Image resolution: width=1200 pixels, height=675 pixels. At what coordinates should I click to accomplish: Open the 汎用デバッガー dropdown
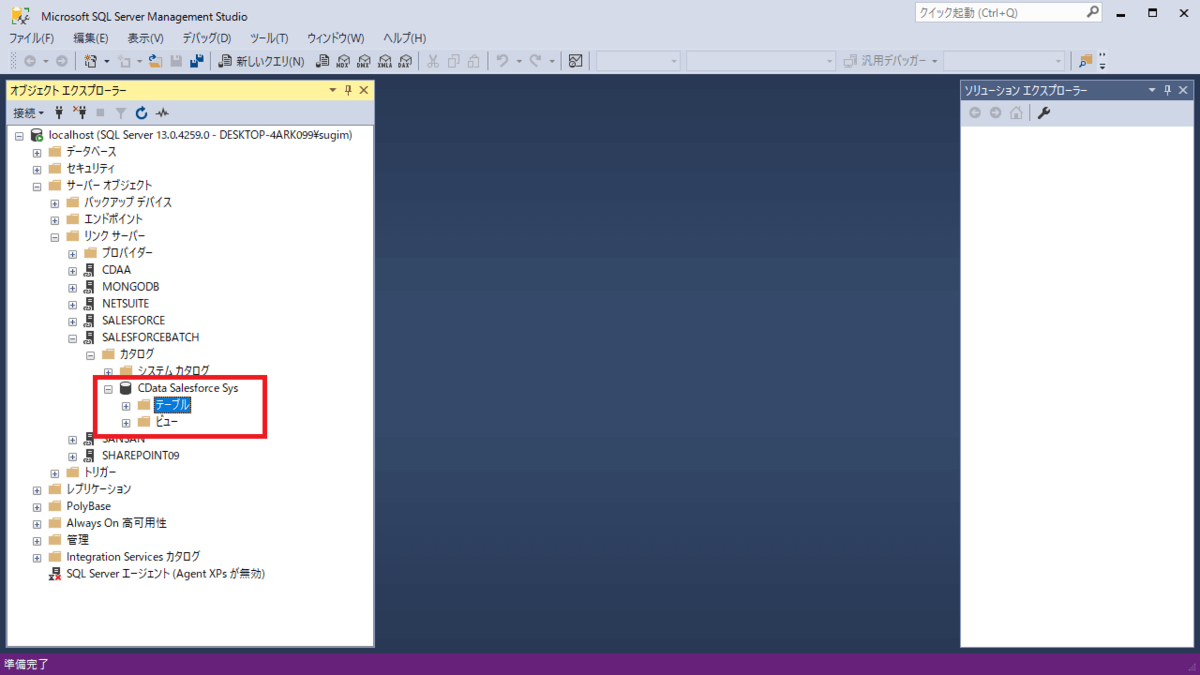coord(891,61)
